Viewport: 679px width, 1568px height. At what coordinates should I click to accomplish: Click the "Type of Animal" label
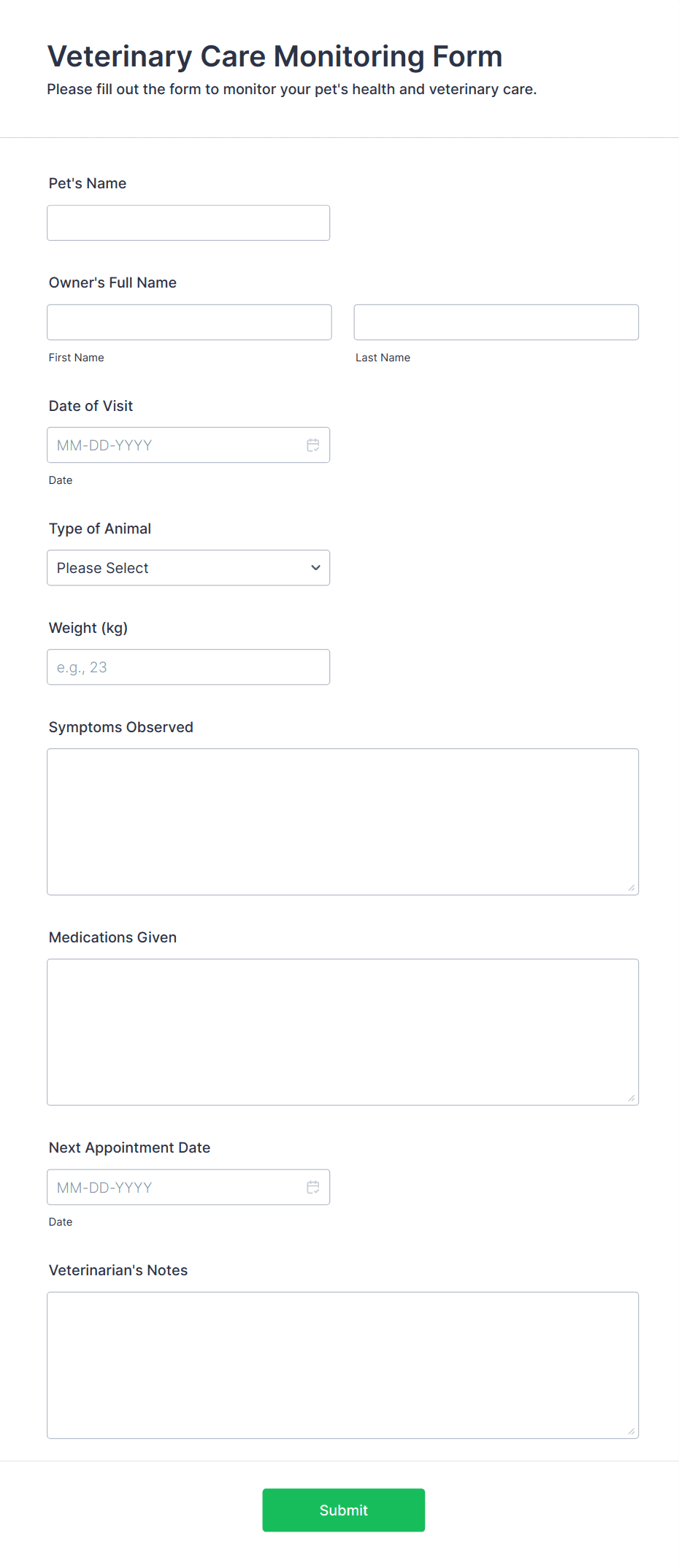click(x=100, y=529)
